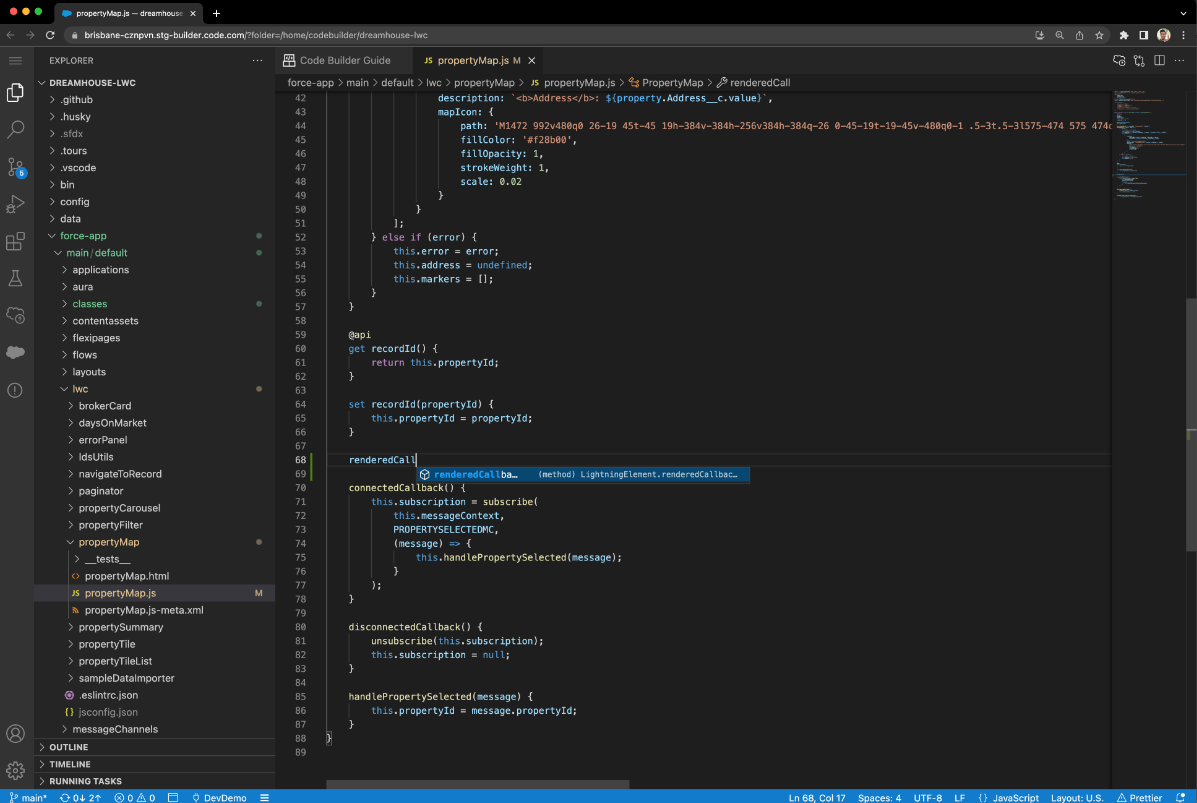Screen dimensions: 1197x803
Task: Collapse the DREAMHOUSE-LWC root section
Action: 155,82
